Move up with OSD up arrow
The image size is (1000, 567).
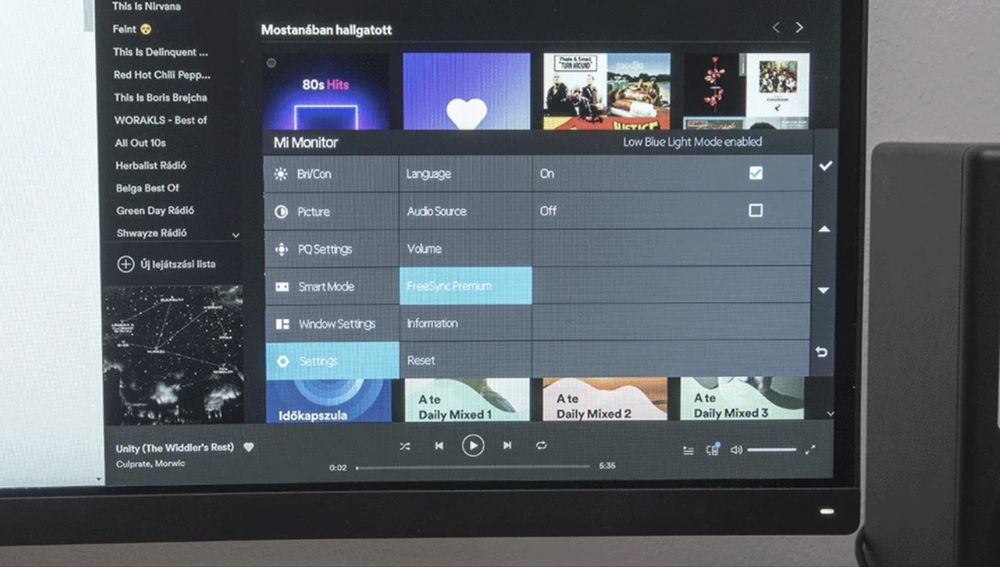point(824,228)
